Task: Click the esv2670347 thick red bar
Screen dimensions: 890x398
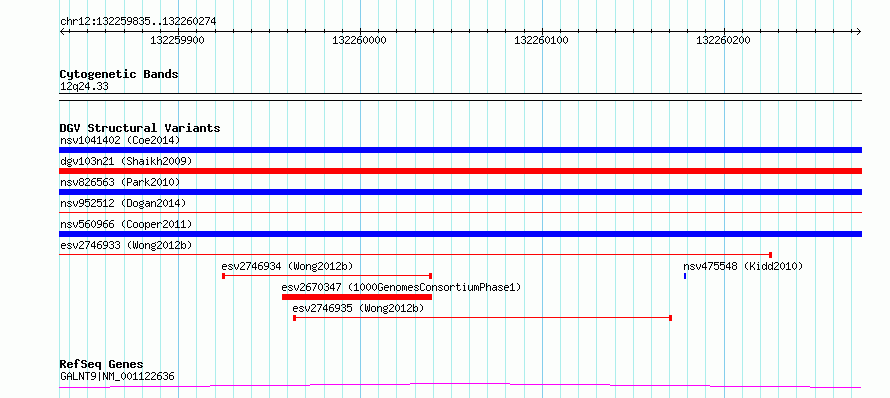Action: coord(357,297)
